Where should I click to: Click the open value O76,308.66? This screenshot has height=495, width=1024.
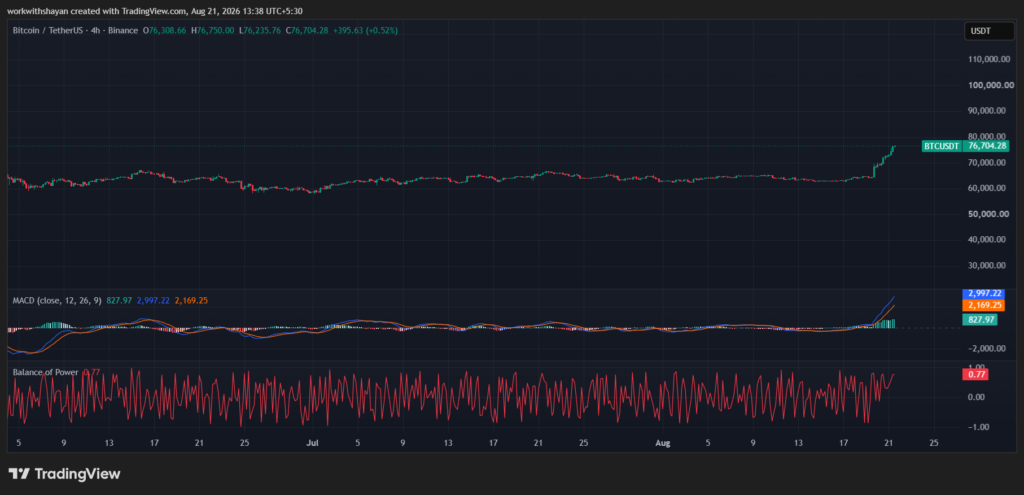pyautogui.click(x=166, y=31)
